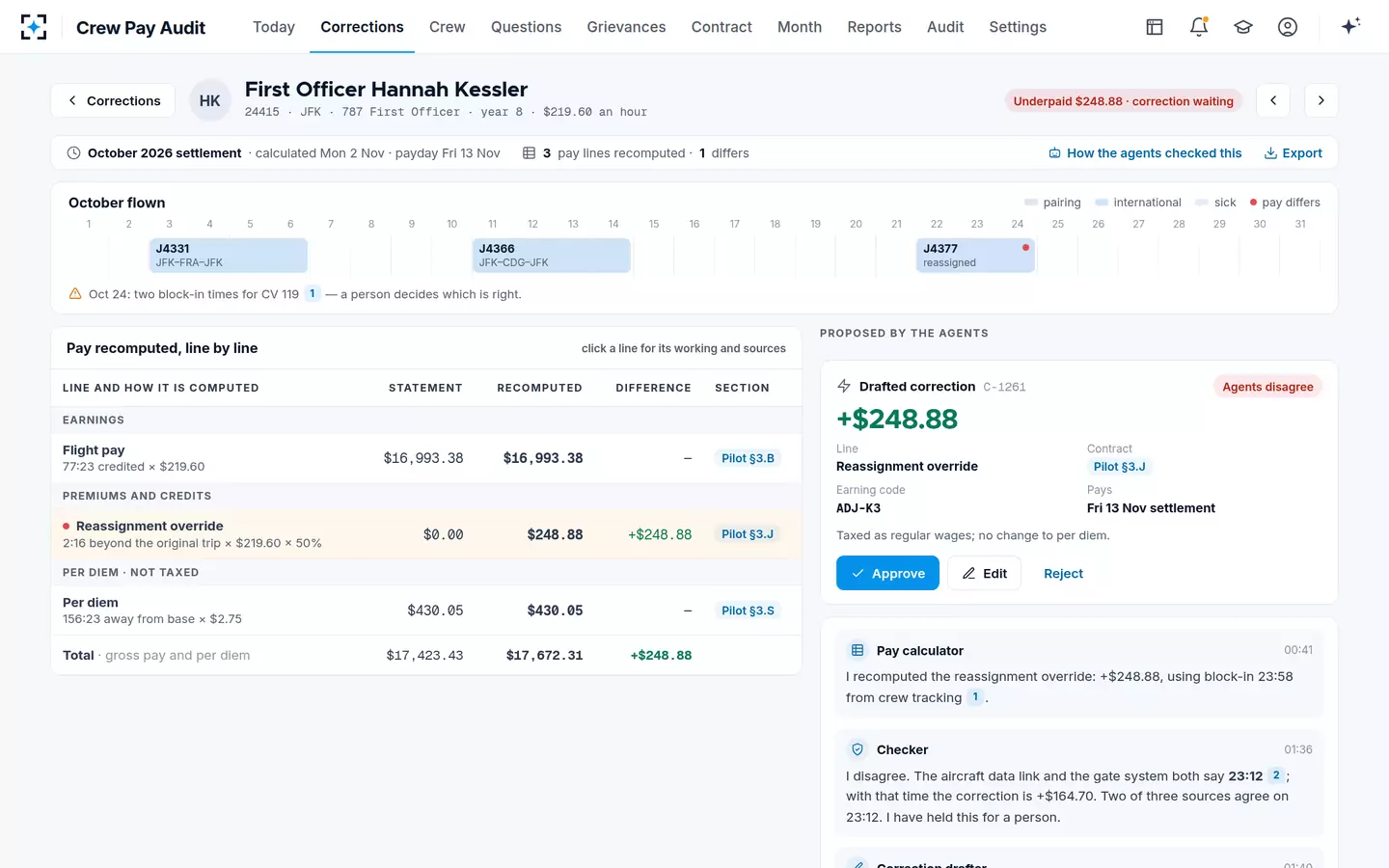Click the graduation cap learning icon
This screenshot has width=1389, height=868.
click(1243, 27)
